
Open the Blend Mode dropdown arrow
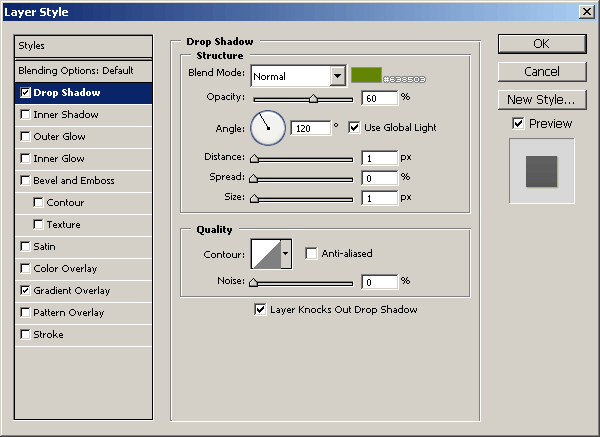point(338,76)
